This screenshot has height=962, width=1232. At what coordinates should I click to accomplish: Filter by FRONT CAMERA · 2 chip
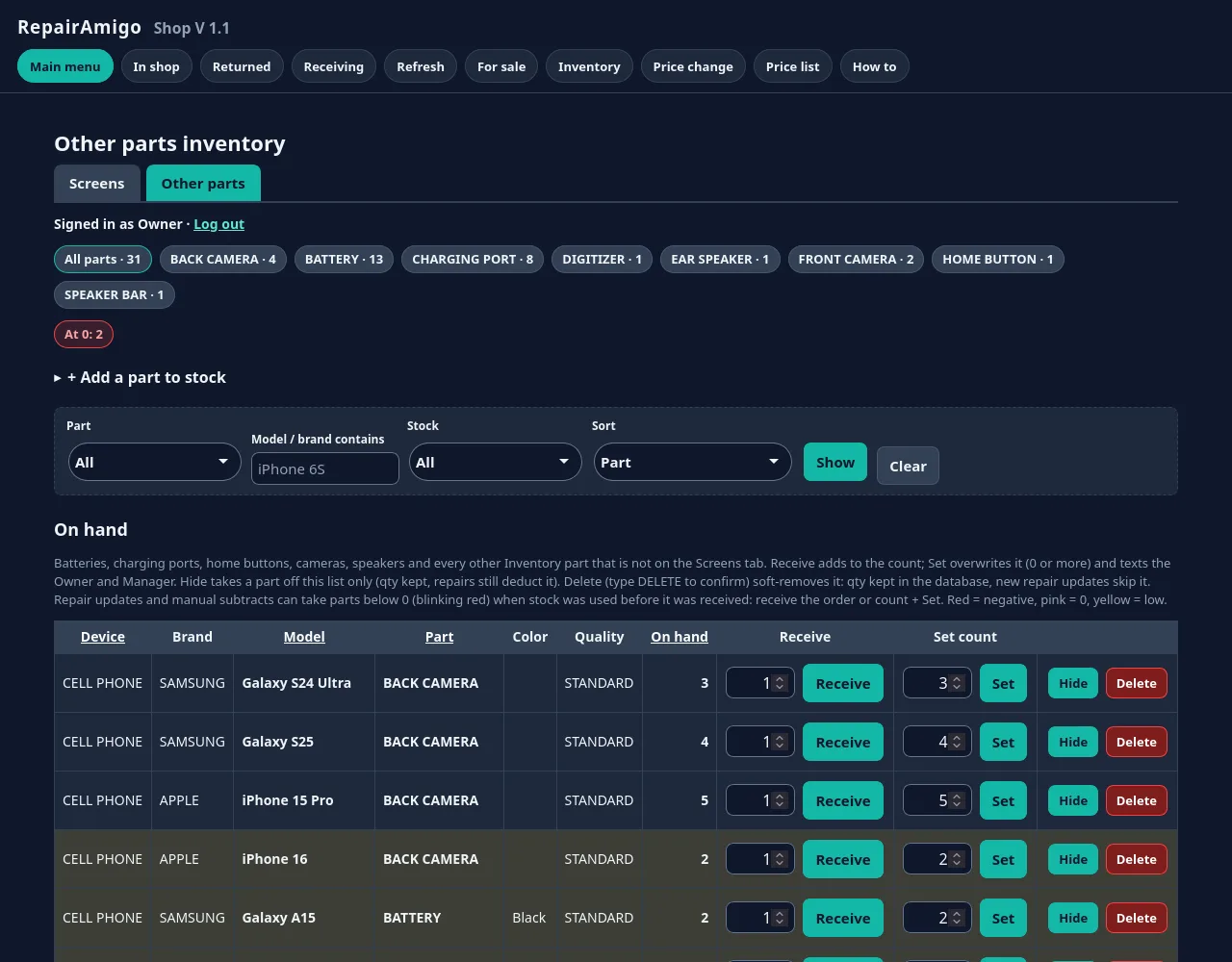[x=857, y=259]
